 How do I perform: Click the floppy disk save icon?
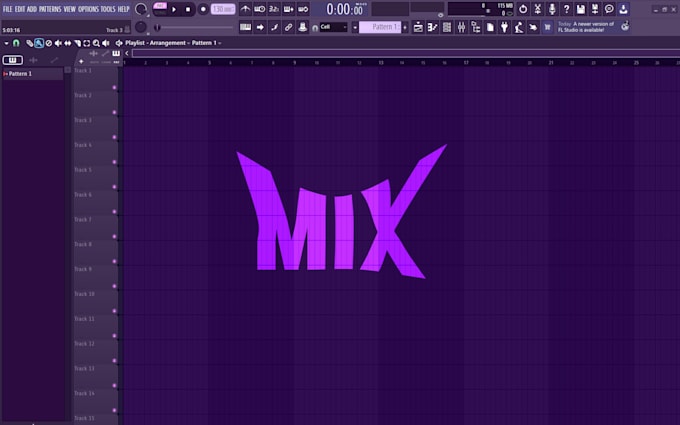(581, 9)
